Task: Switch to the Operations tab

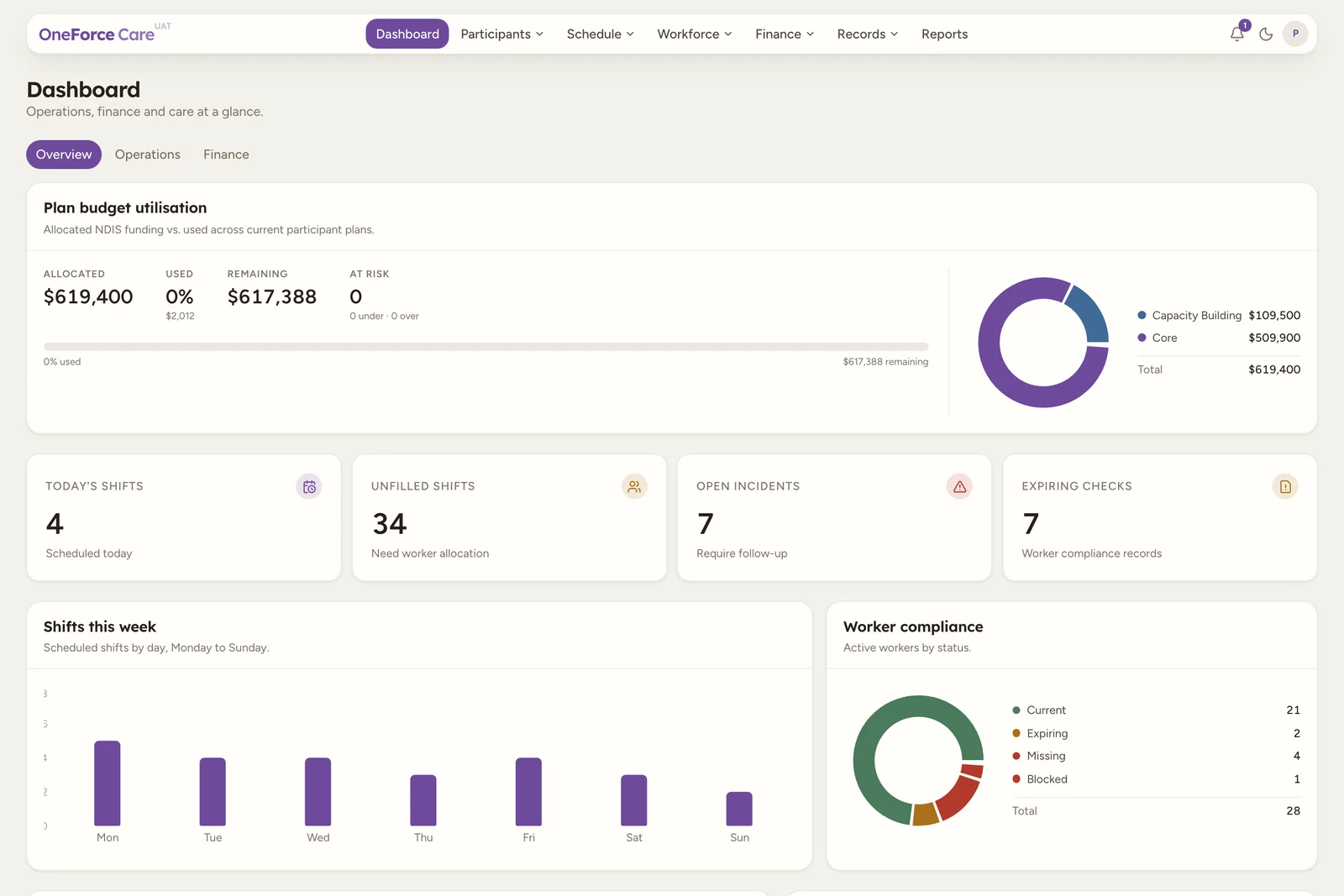Action: [x=148, y=155]
